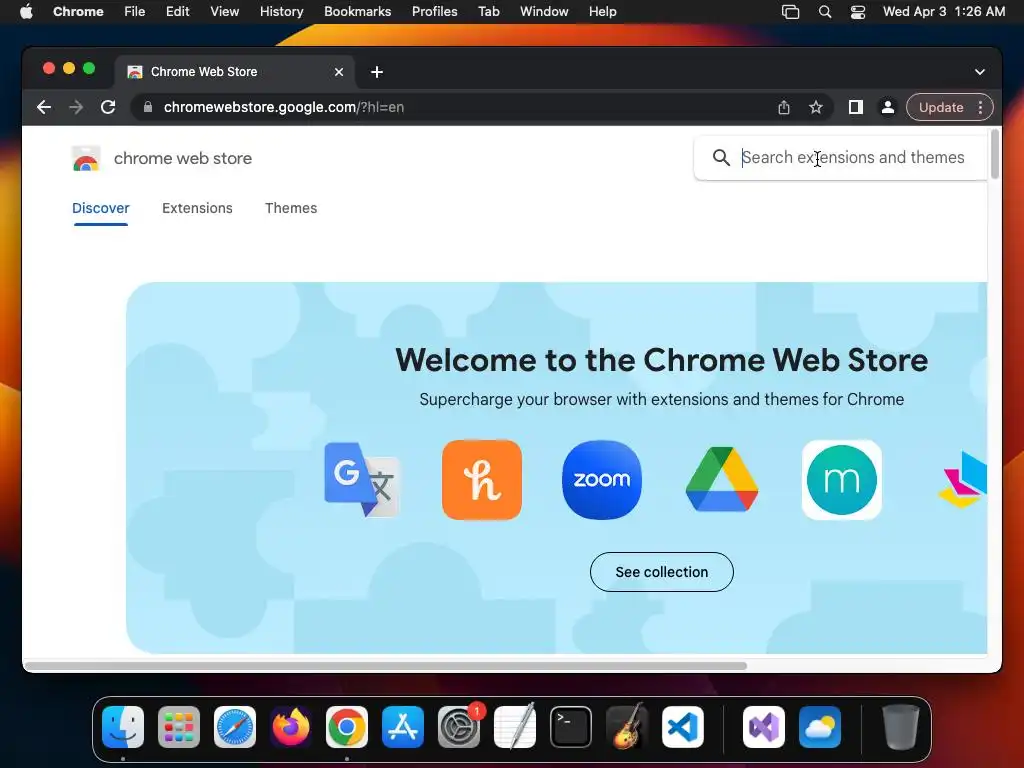Viewport: 1024px width, 768px height.
Task: Open the Trash in the dock
Action: pyautogui.click(x=901, y=727)
